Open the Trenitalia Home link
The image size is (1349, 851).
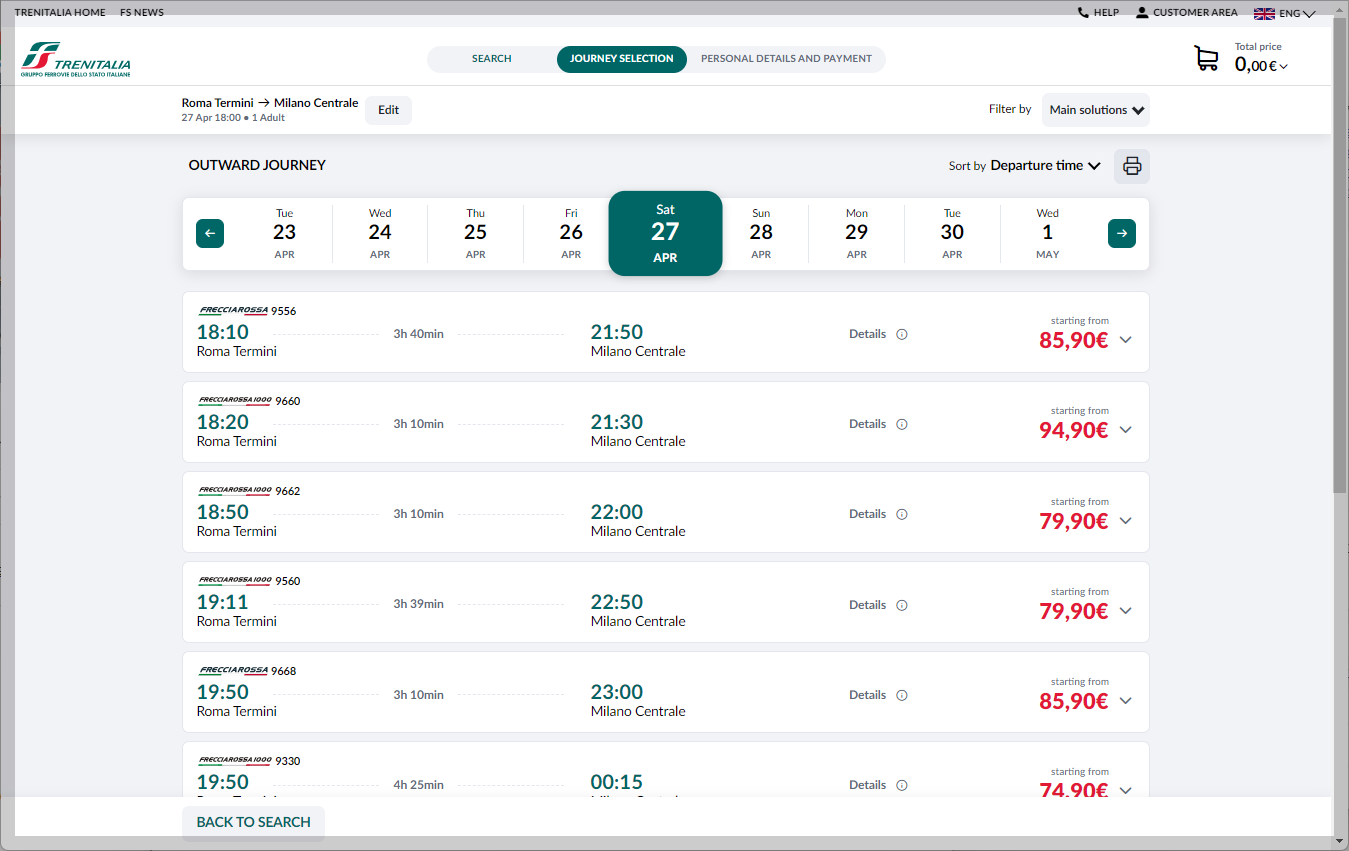tap(60, 13)
